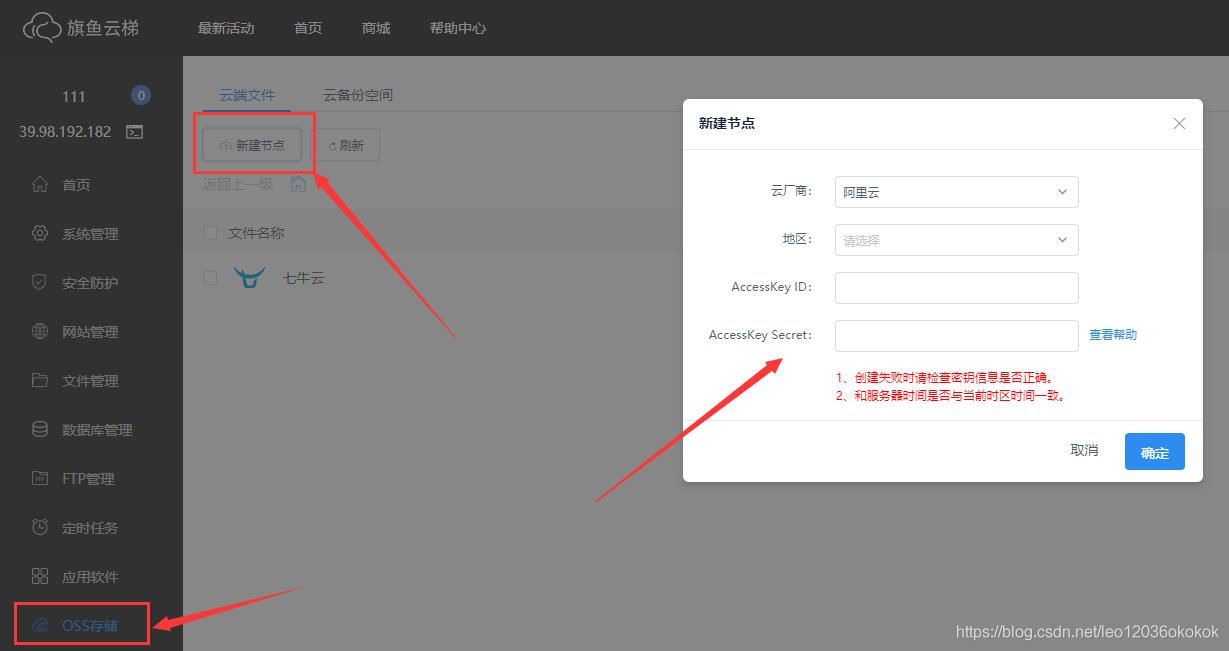Click the server name 111
The width and height of the screenshot is (1229, 651).
[74, 96]
